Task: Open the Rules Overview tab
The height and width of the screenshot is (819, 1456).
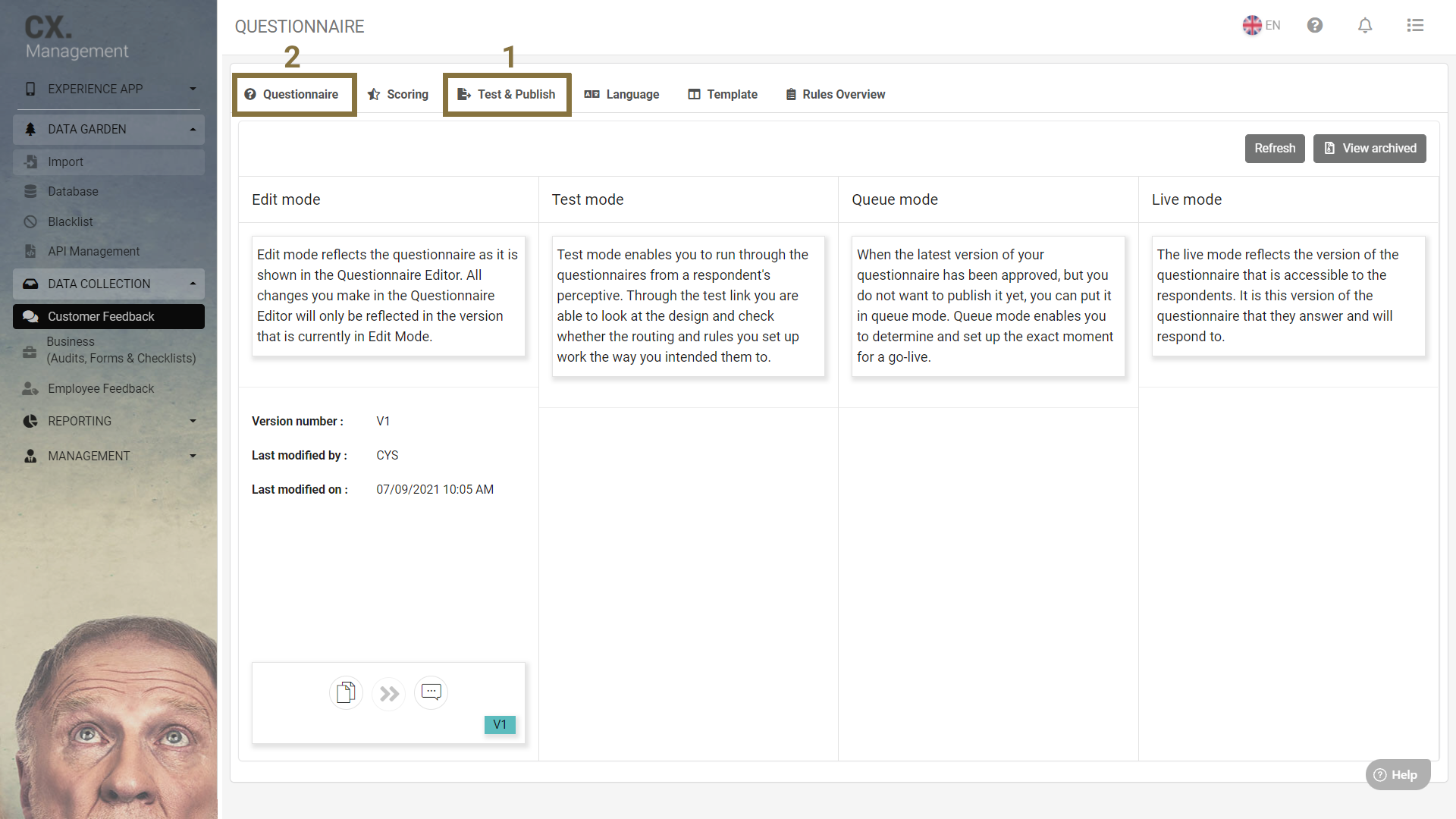Action: coord(836,94)
